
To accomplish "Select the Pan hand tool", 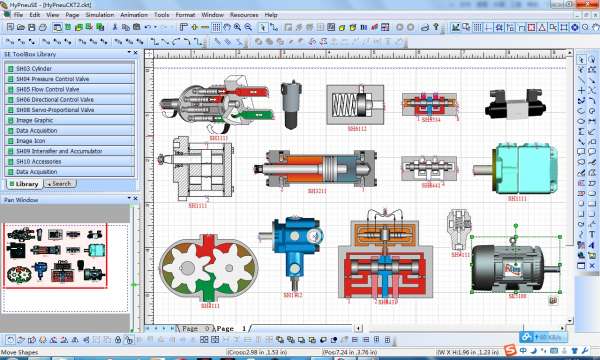I will [x=227, y=27].
